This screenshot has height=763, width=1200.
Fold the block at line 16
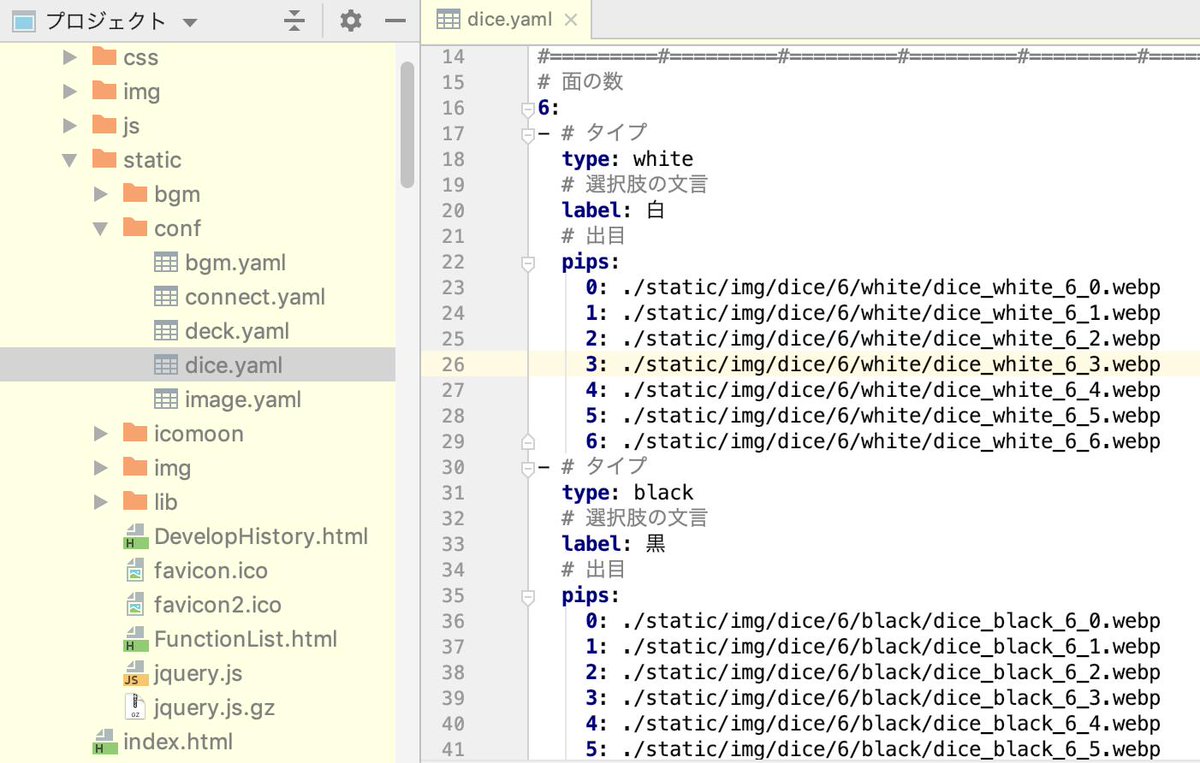528,108
